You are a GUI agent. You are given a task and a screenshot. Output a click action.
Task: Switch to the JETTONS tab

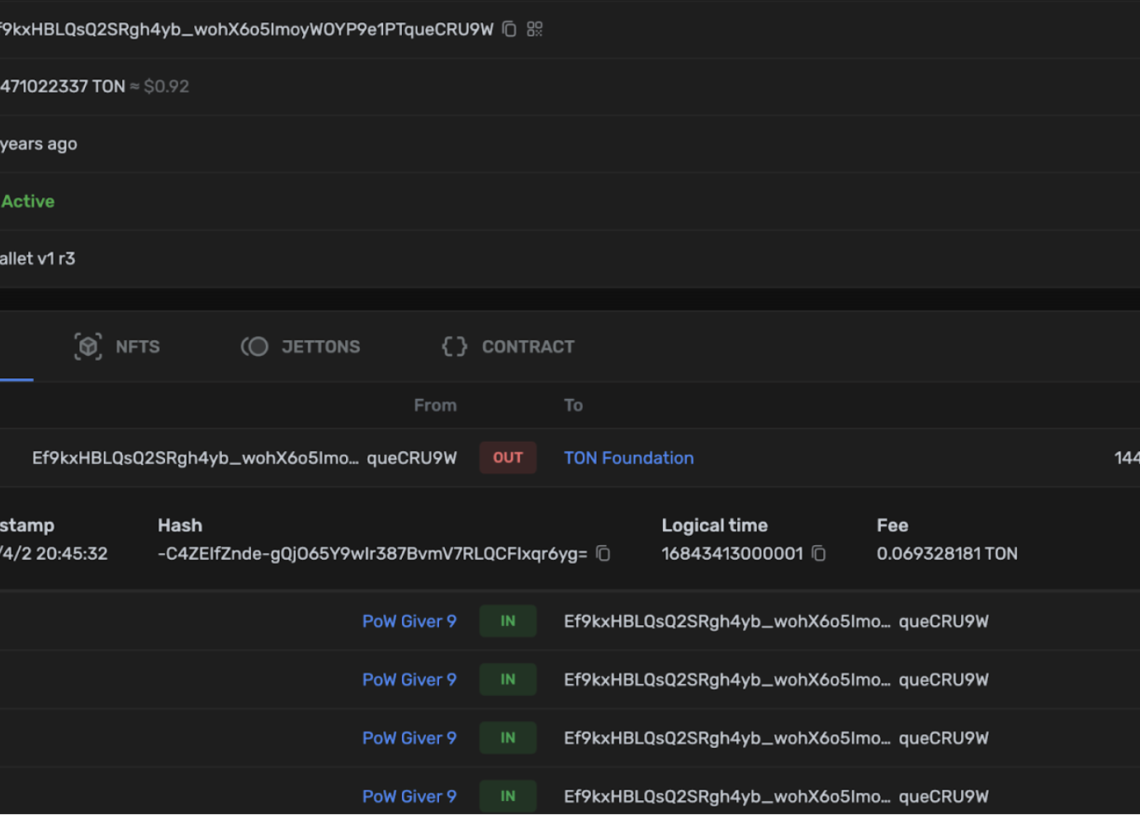tap(300, 347)
